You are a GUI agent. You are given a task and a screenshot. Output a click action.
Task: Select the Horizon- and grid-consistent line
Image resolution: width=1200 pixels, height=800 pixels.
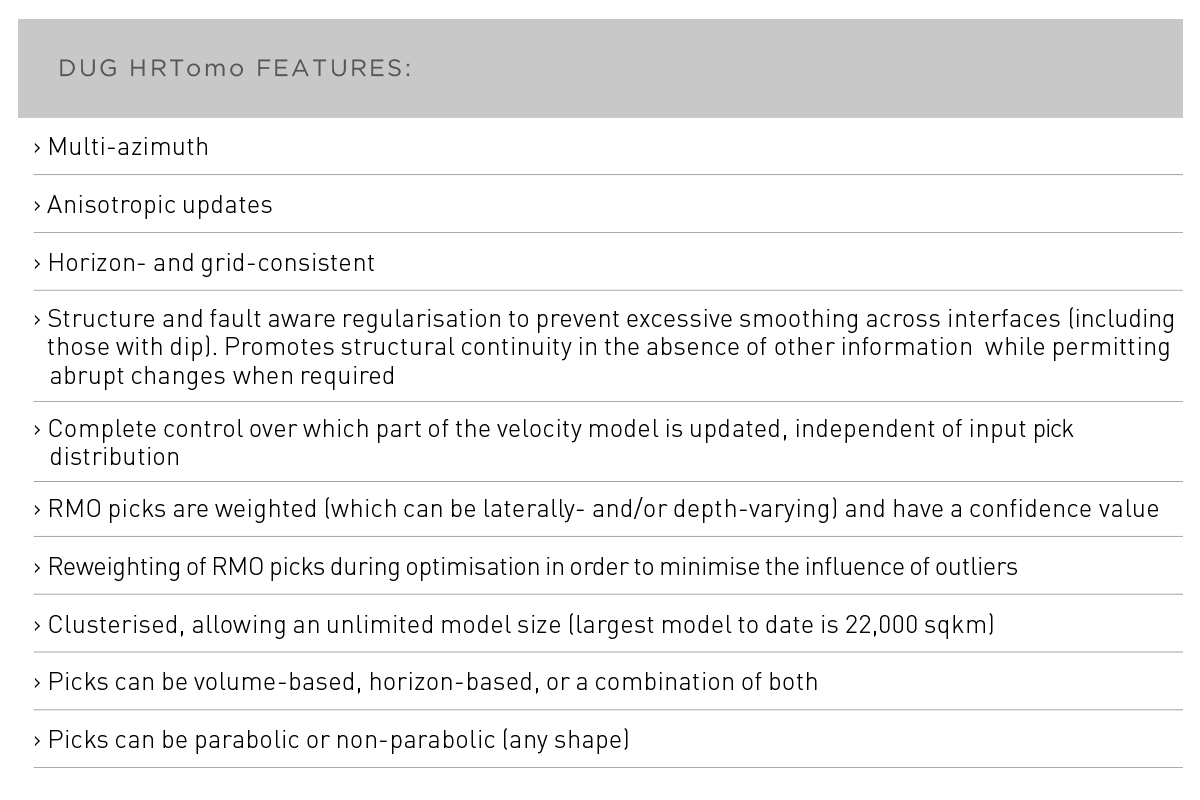coord(211,263)
